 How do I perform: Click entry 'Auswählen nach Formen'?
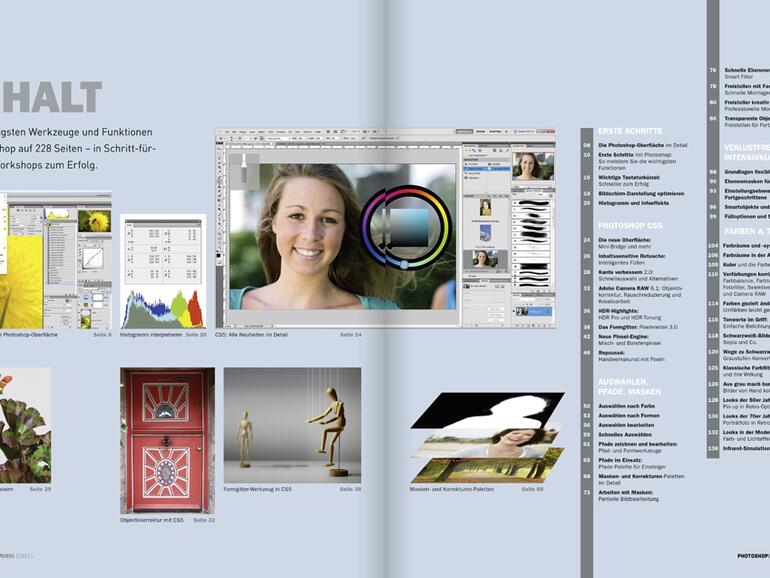629,415
